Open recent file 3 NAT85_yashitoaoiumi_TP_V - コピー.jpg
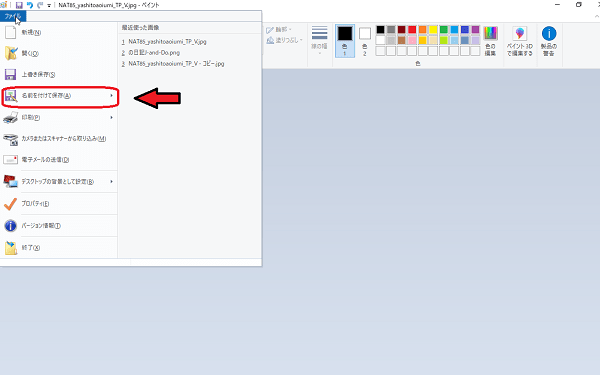This screenshot has height=375, width=600. click(x=173, y=64)
